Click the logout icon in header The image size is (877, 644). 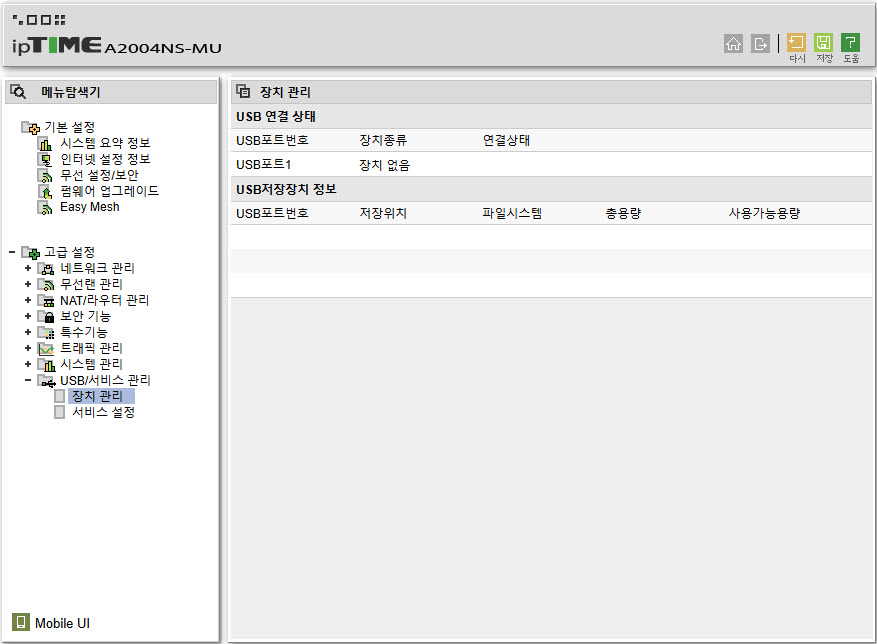pyautogui.click(x=760, y=43)
